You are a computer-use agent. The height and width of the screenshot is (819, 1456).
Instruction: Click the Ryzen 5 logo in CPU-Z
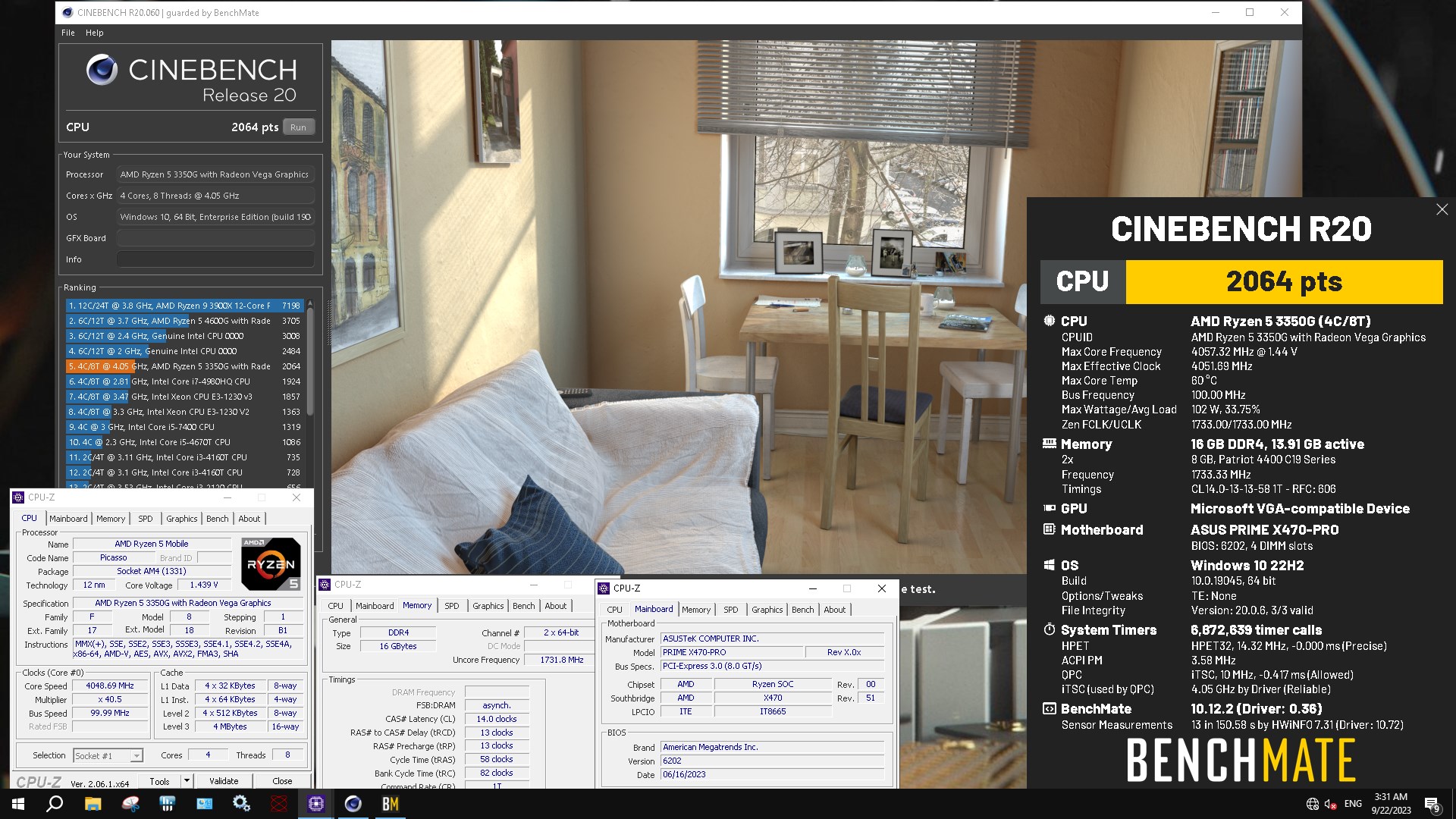[x=271, y=563]
